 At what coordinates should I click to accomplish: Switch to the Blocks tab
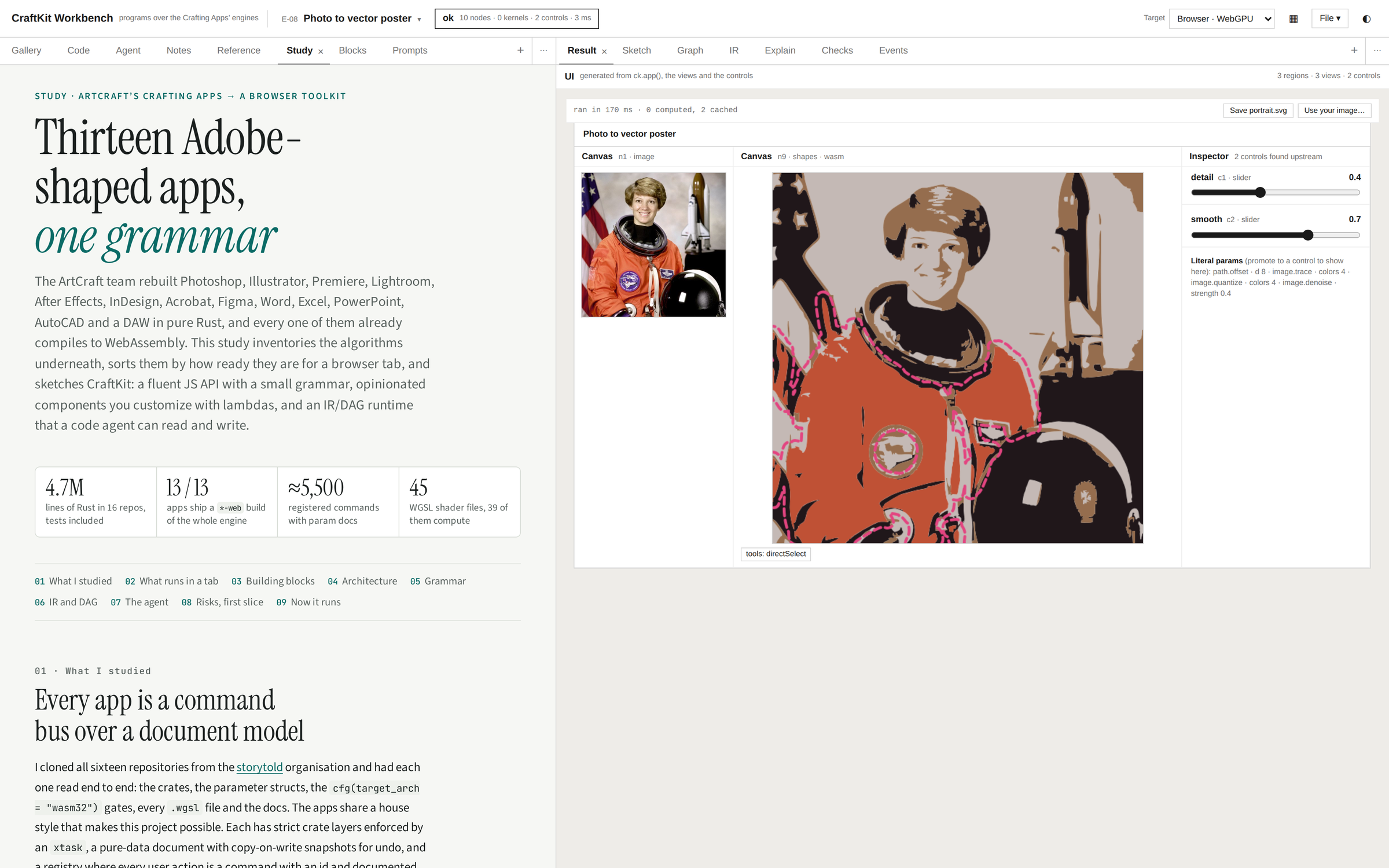coord(352,50)
